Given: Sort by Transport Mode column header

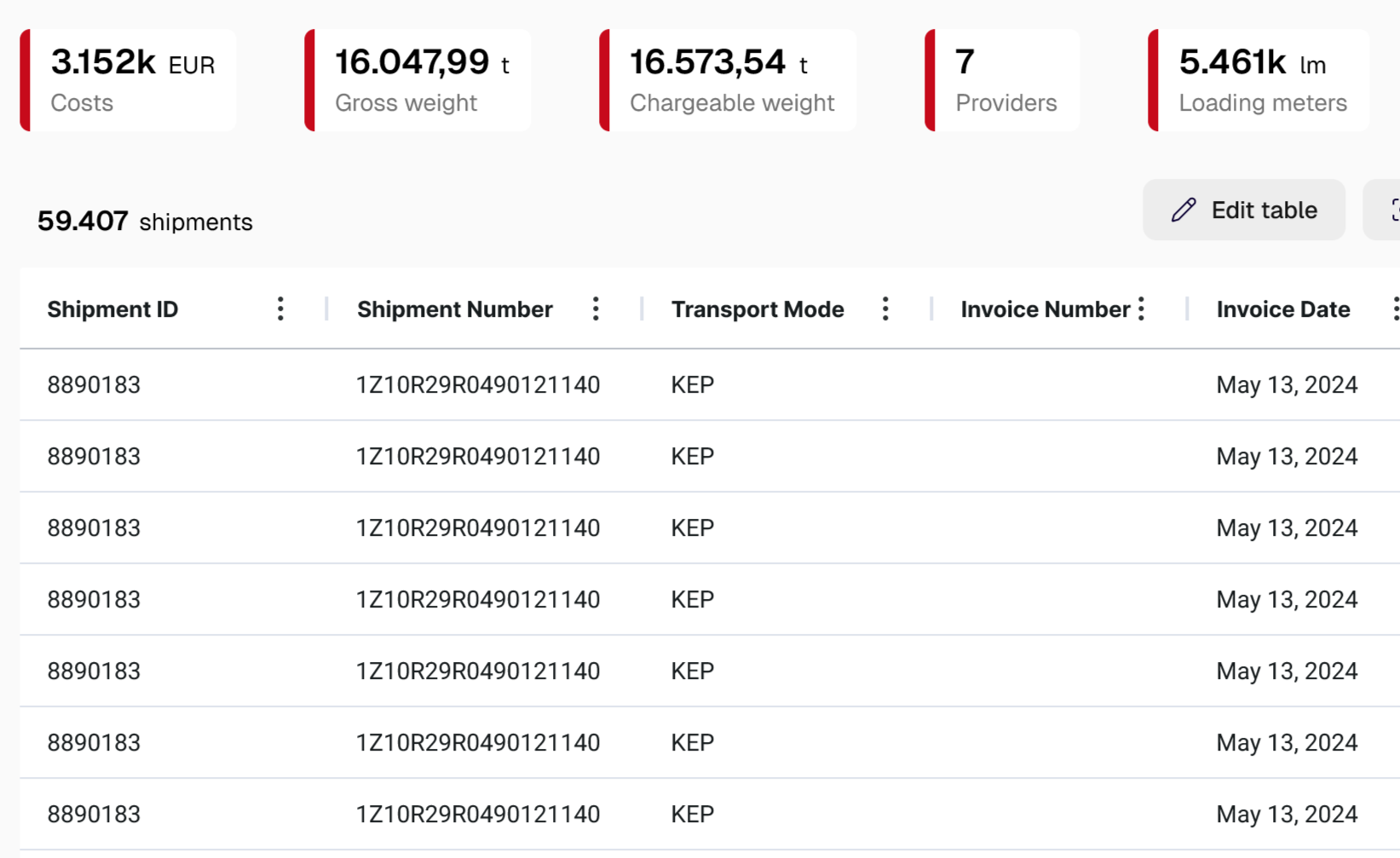Looking at the screenshot, I should 758,309.
